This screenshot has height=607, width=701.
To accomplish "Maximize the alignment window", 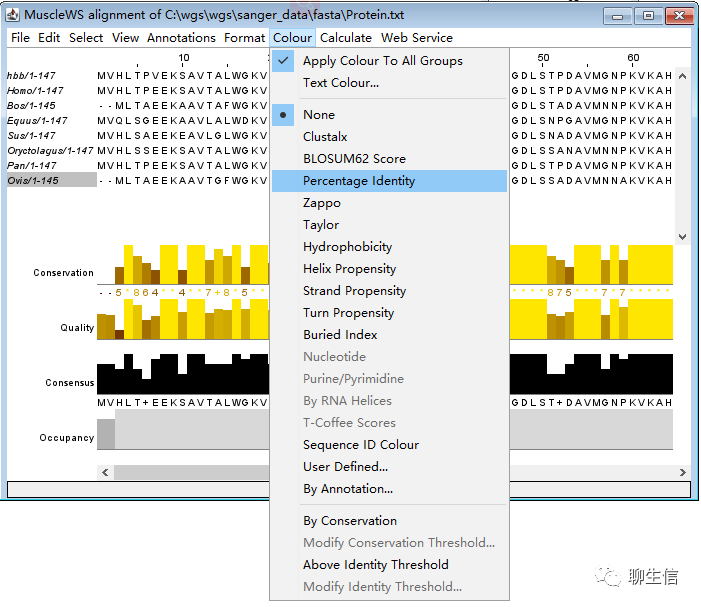I will coord(648,16).
